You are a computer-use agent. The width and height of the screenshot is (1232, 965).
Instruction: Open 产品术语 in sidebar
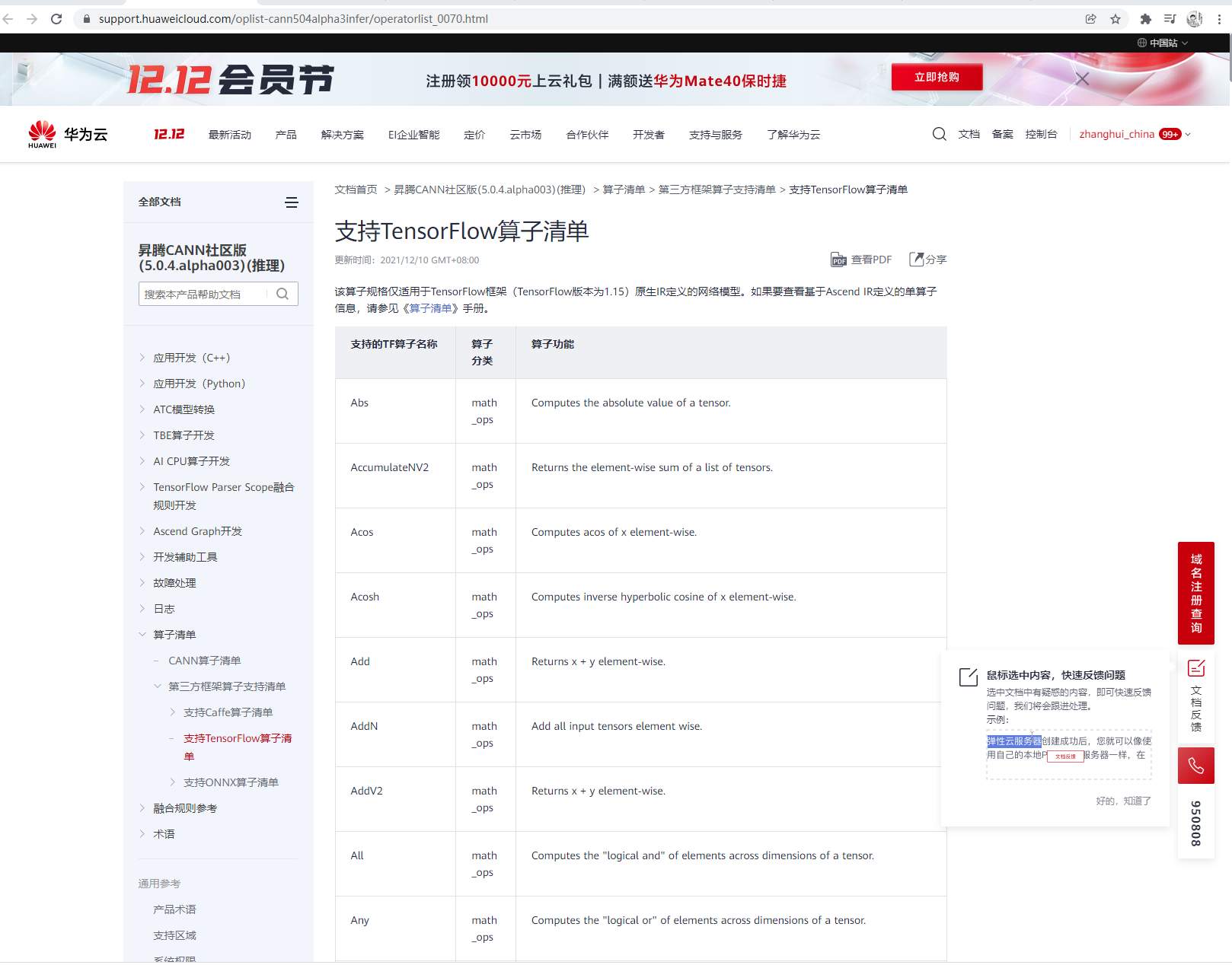pyautogui.click(x=174, y=909)
